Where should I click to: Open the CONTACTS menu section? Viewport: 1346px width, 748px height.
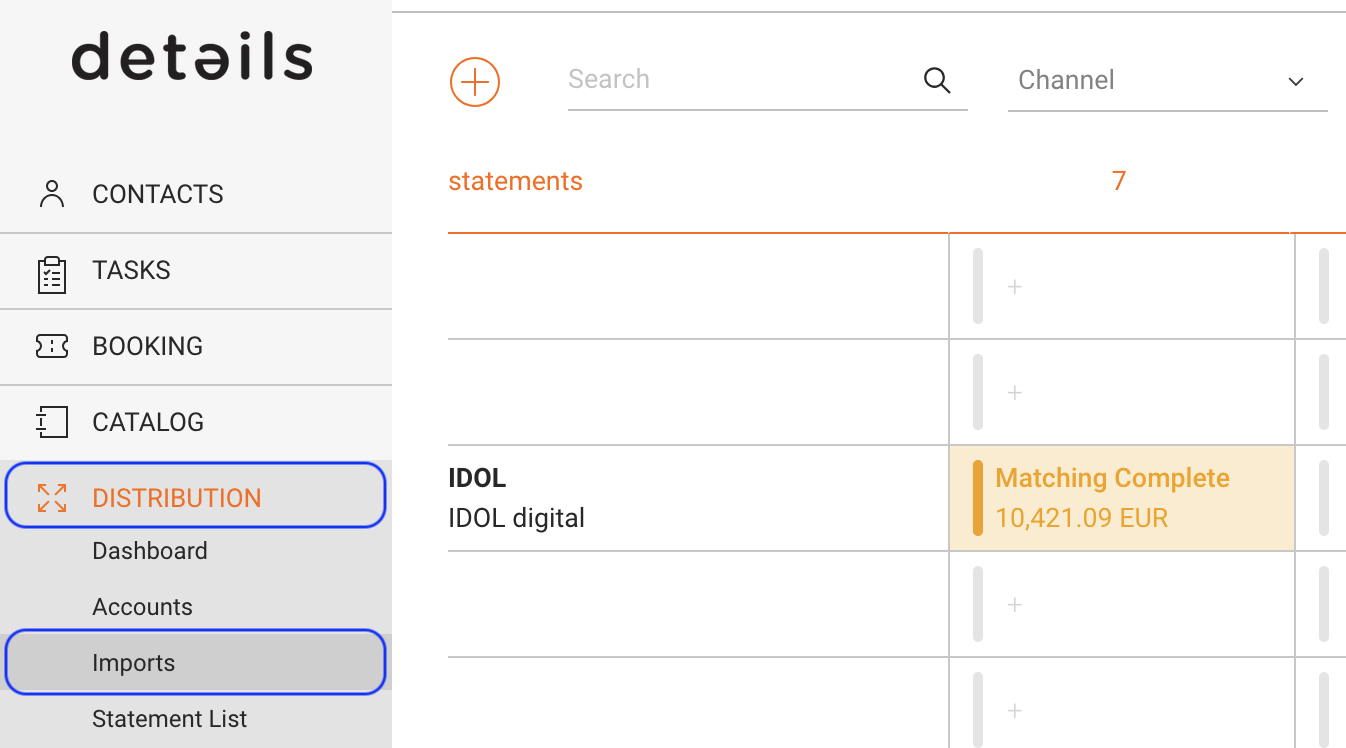(196, 194)
